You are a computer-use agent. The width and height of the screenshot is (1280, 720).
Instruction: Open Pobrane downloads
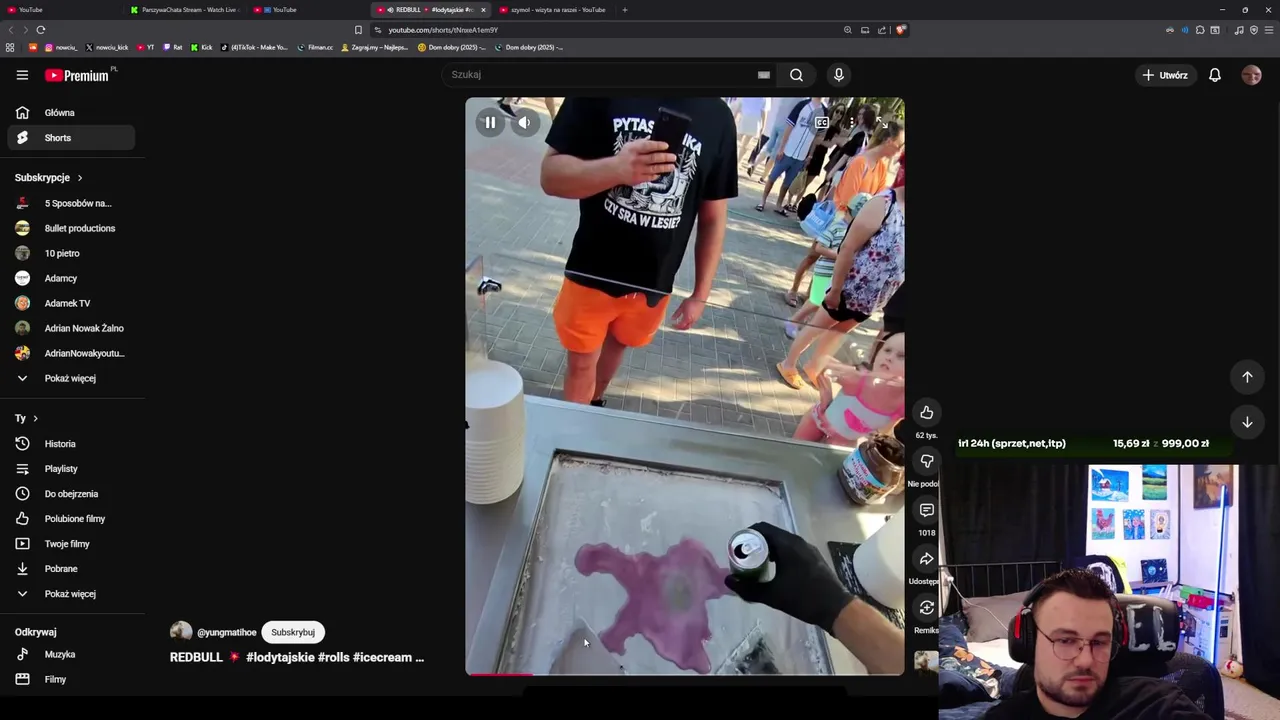coord(70,569)
